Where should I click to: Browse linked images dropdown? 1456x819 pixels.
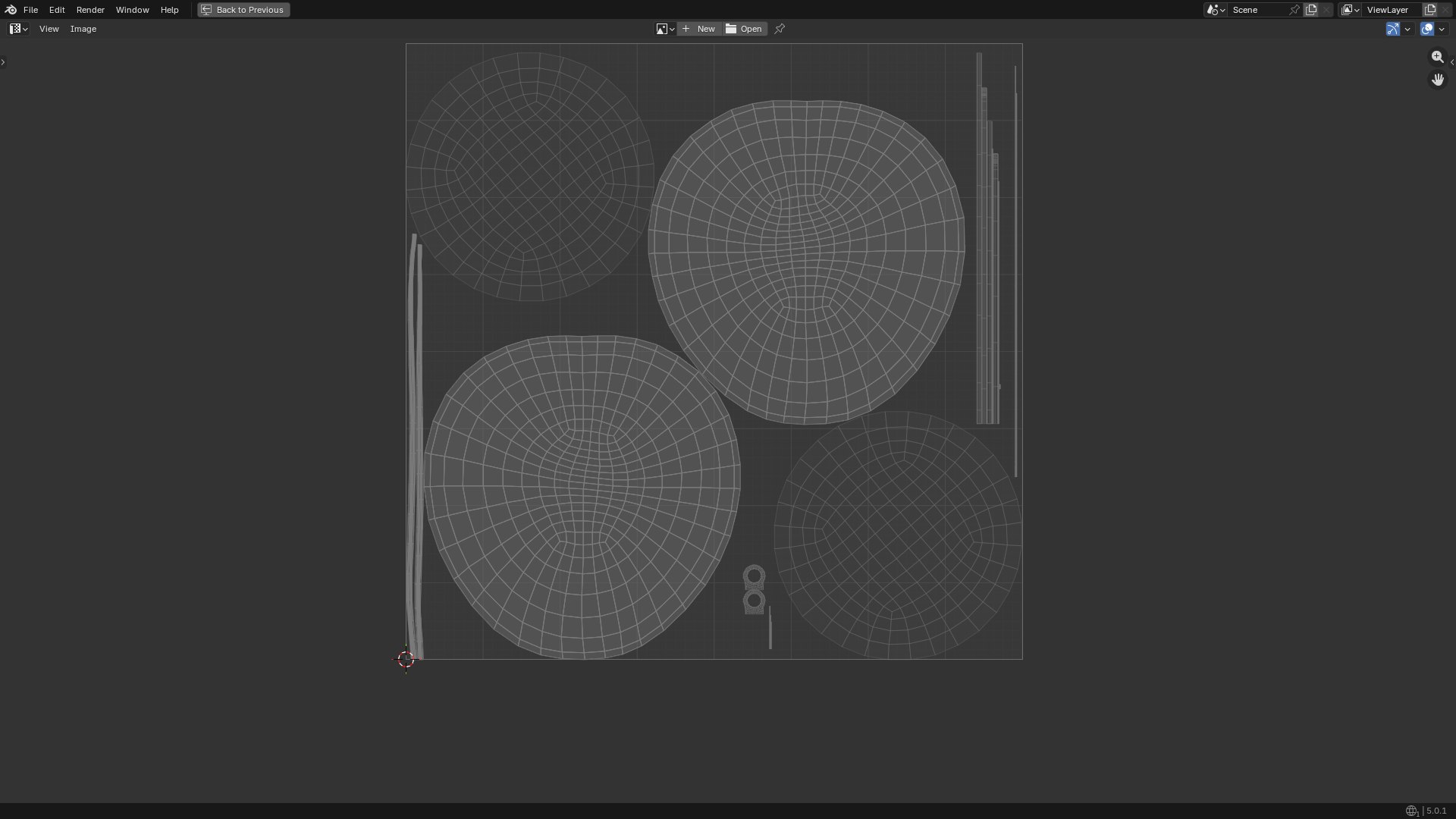665,29
